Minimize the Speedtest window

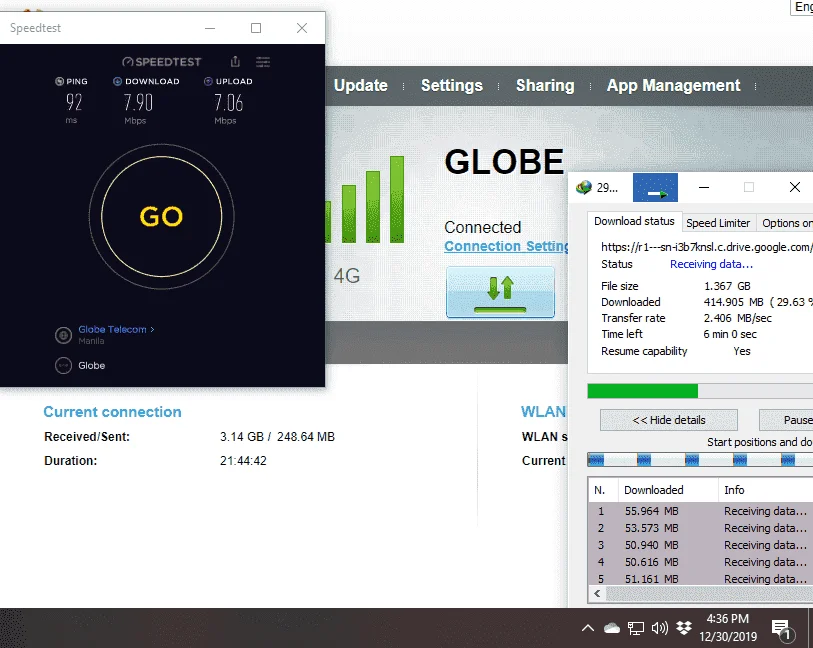(x=210, y=28)
